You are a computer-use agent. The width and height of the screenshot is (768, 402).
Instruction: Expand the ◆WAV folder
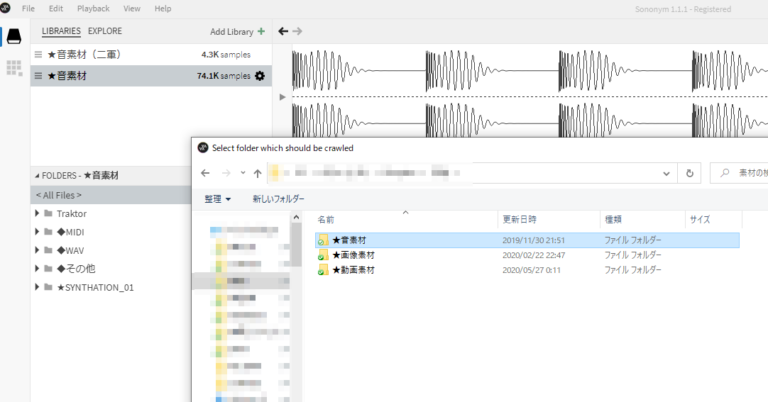click(x=37, y=250)
